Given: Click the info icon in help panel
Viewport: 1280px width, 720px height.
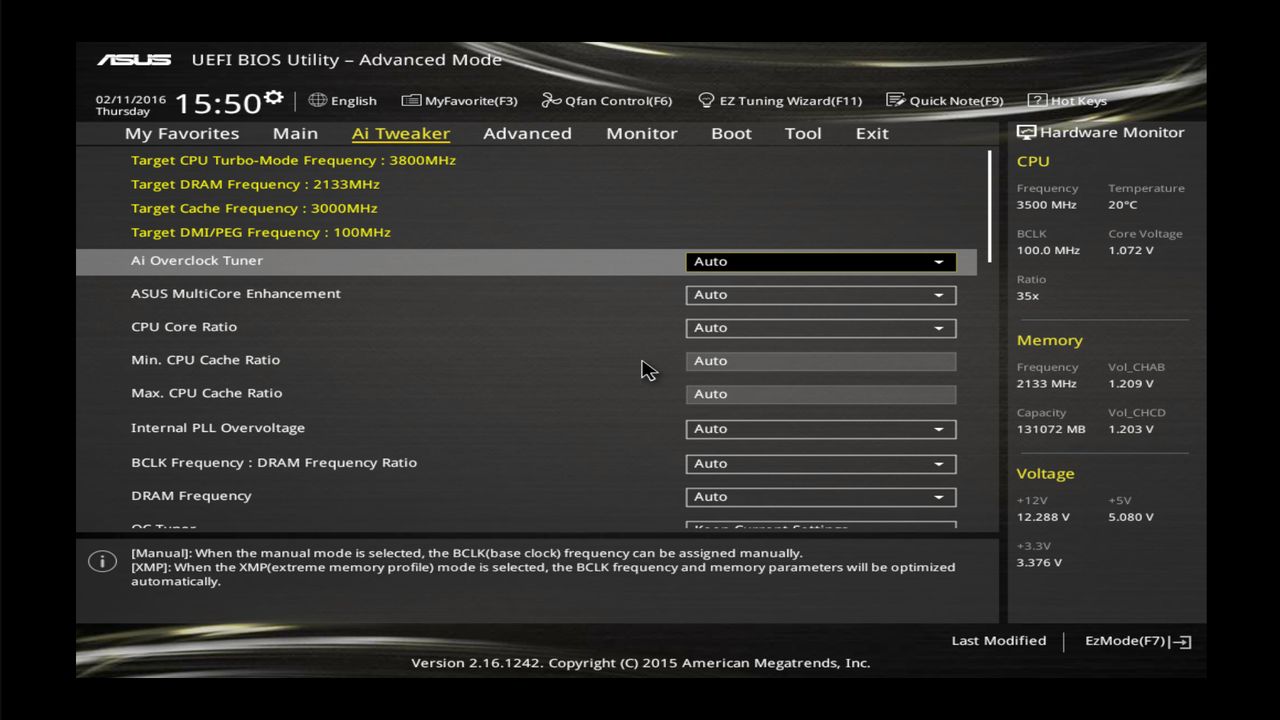Looking at the screenshot, I should (x=102, y=561).
